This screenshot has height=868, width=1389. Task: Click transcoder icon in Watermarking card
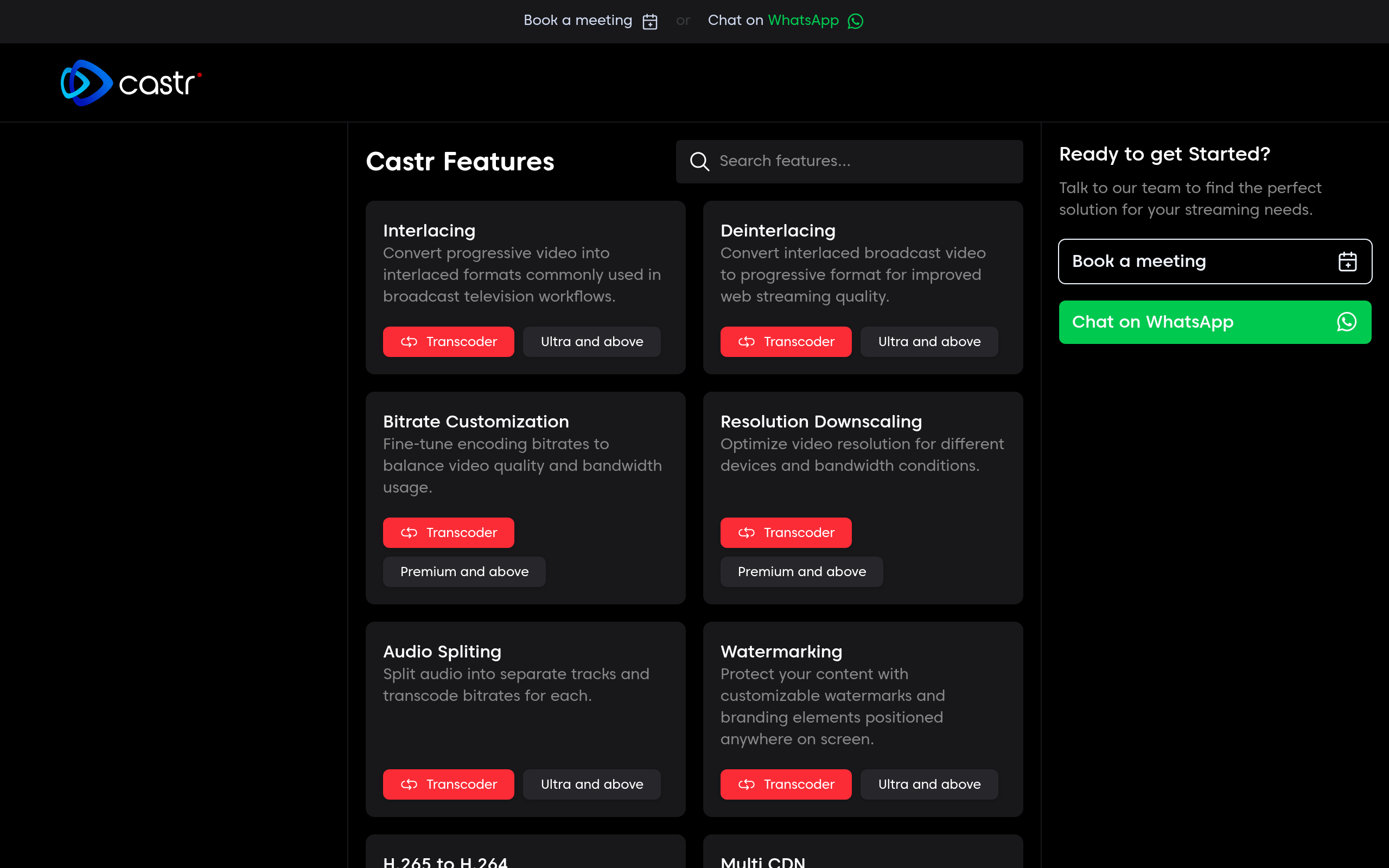tap(746, 784)
